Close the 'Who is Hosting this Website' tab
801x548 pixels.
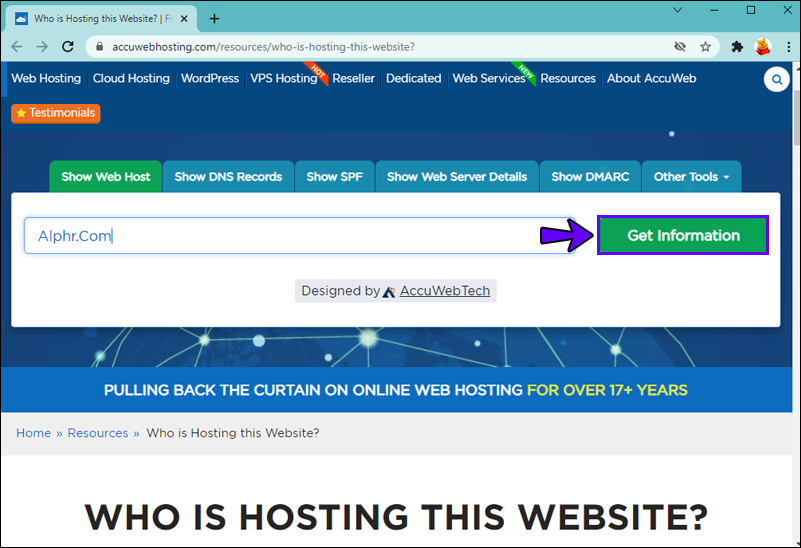(184, 19)
